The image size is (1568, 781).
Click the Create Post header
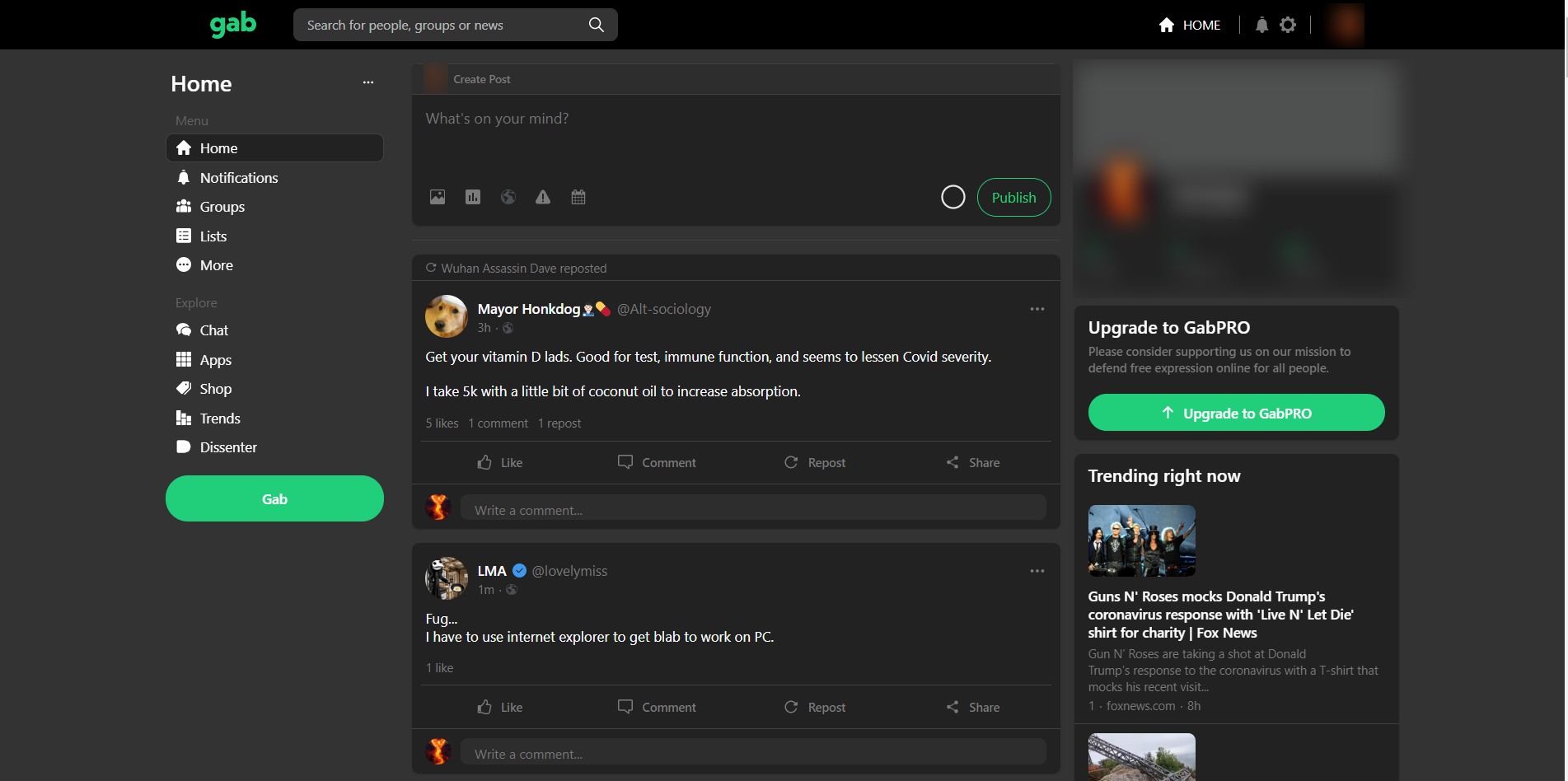[x=482, y=79]
